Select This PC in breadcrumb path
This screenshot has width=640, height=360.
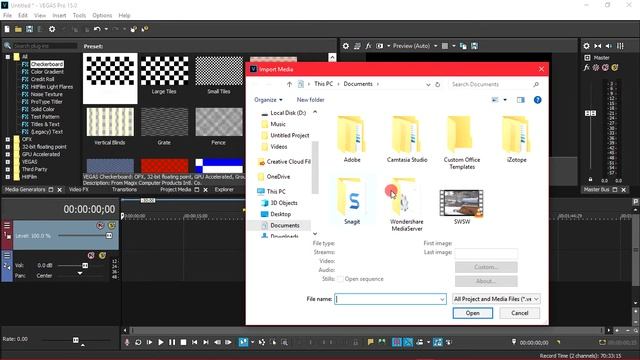[x=323, y=84]
